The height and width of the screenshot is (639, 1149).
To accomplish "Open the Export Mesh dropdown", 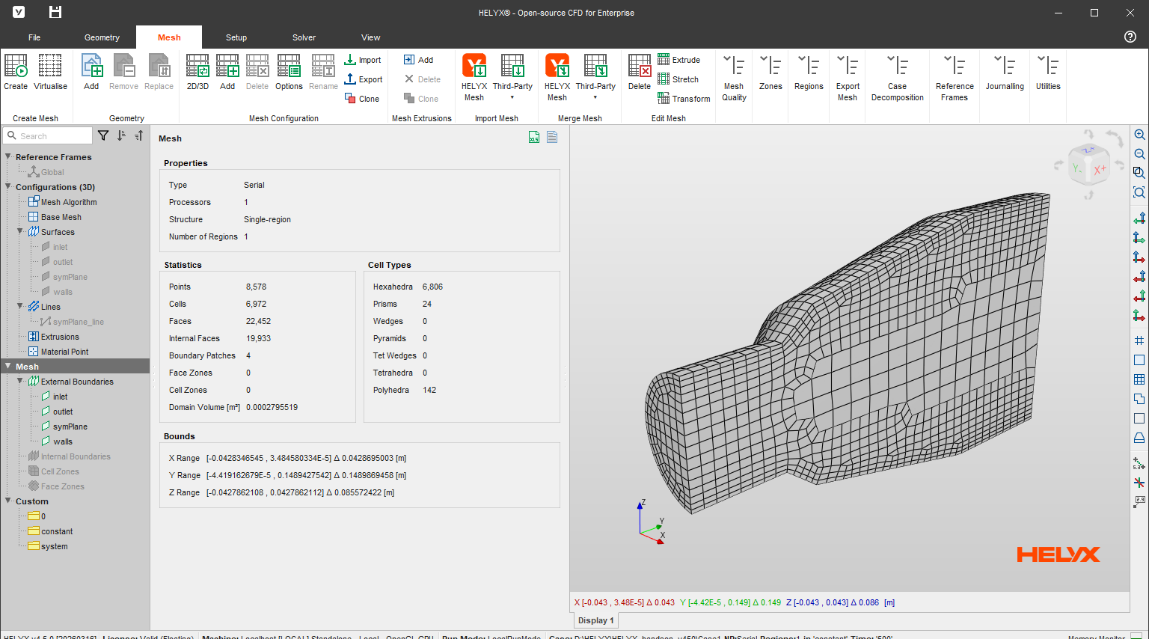I will [847, 78].
